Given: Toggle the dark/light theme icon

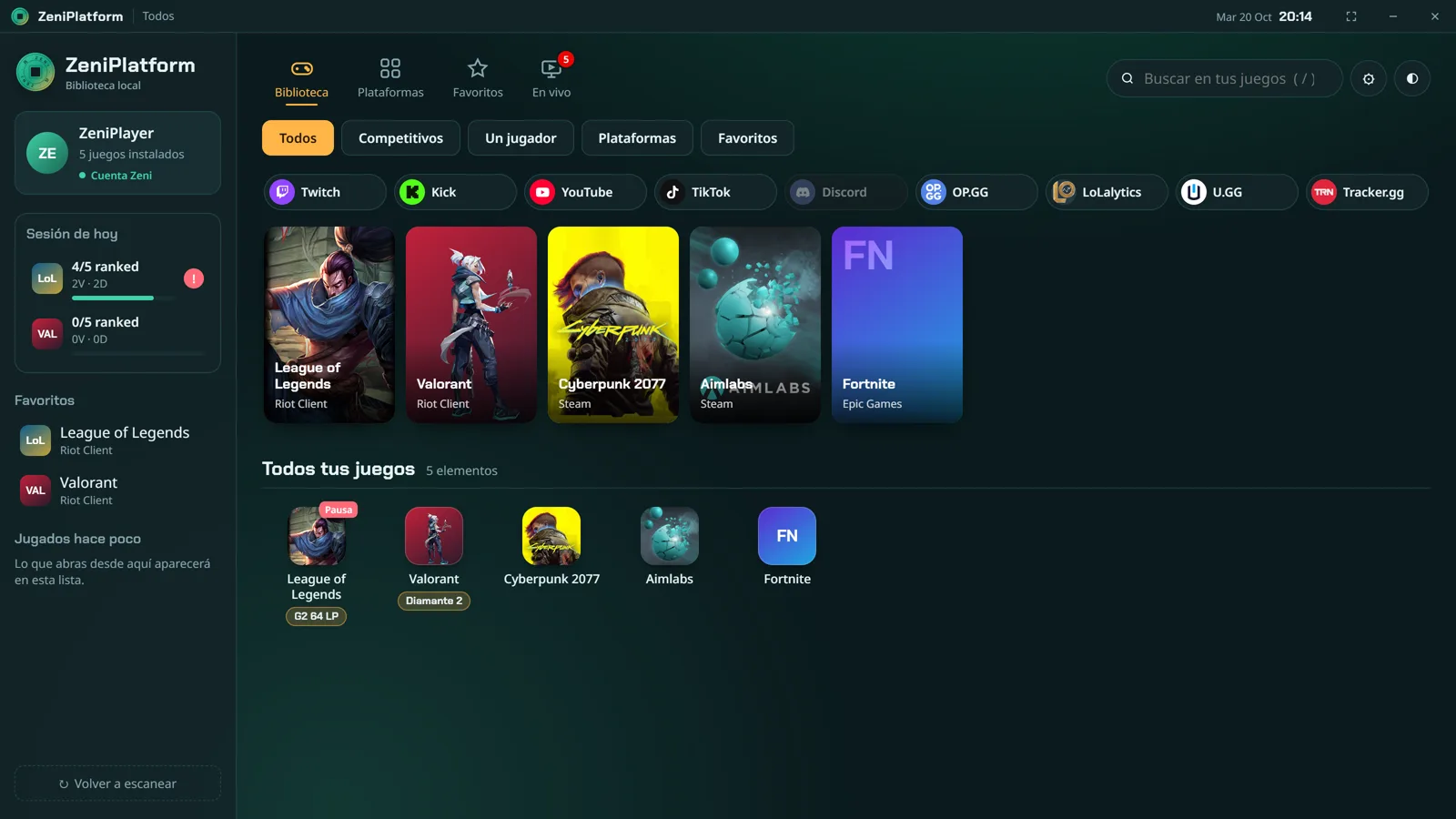Looking at the screenshot, I should pos(1412,78).
